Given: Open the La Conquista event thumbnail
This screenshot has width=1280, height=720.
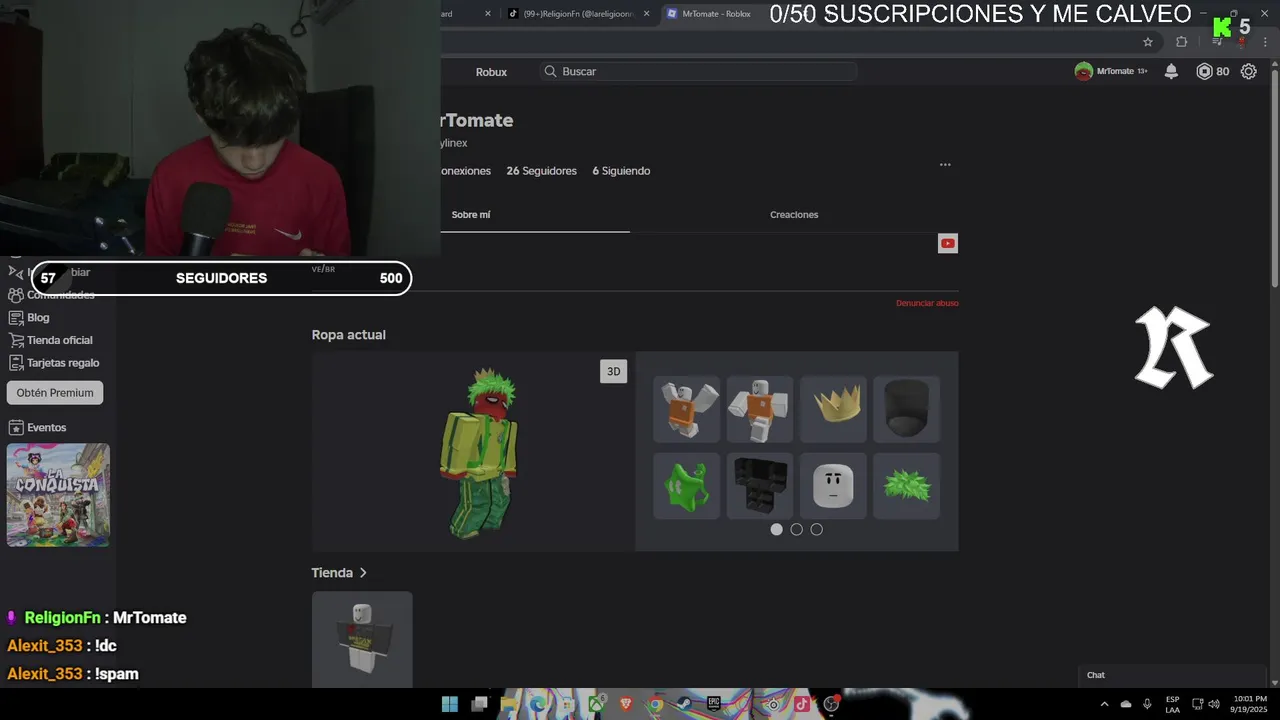Looking at the screenshot, I should pyautogui.click(x=58, y=495).
